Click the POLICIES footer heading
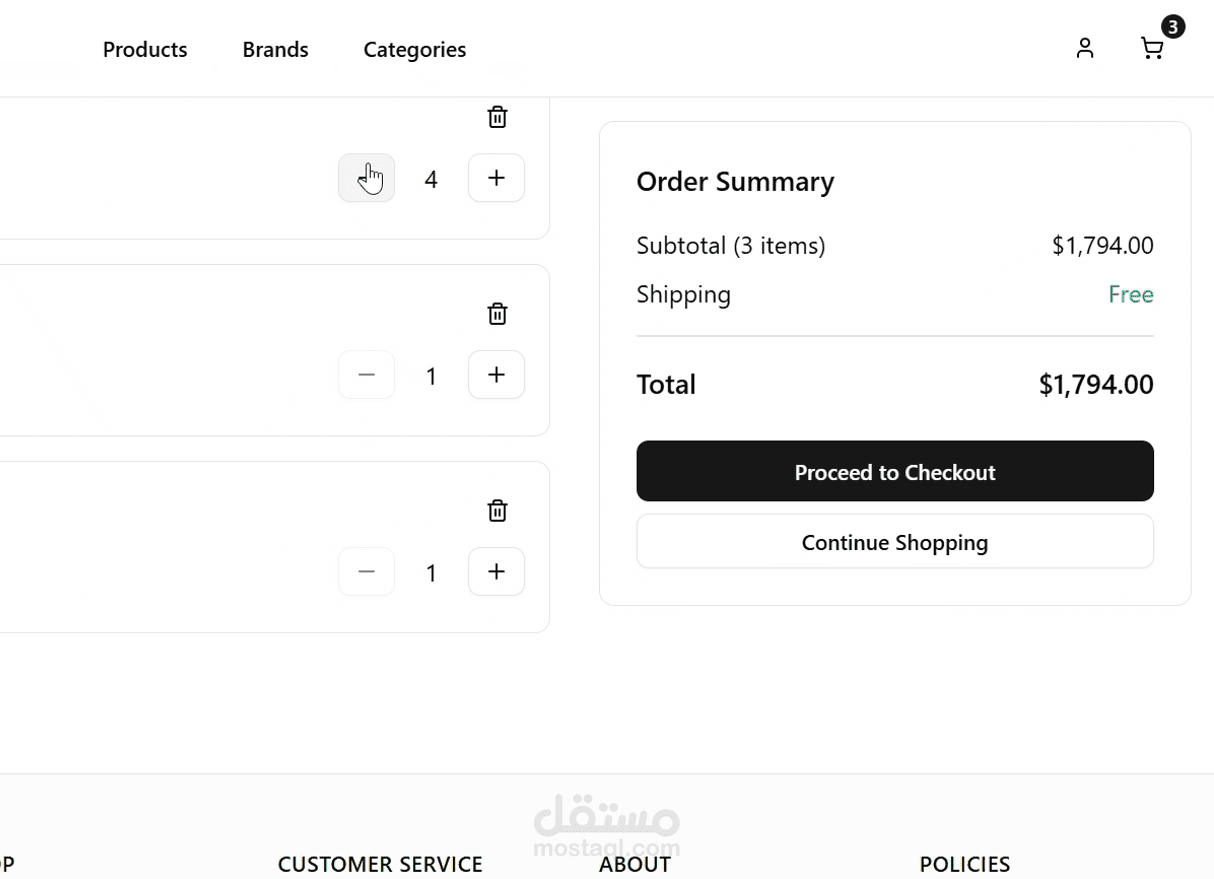The height and width of the screenshot is (879, 1214). click(x=964, y=863)
